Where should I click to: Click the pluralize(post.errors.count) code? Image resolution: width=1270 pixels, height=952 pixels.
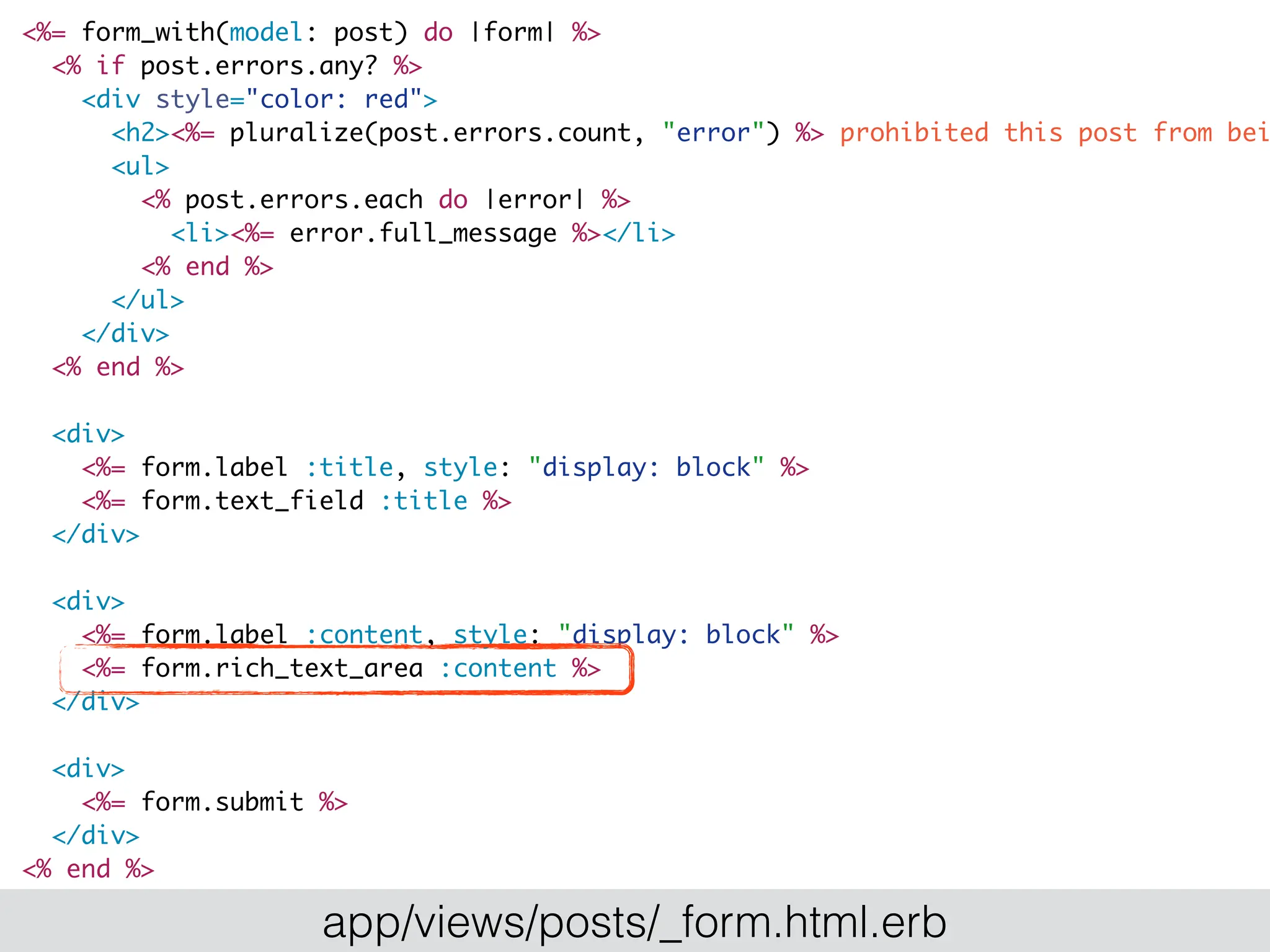point(505,133)
